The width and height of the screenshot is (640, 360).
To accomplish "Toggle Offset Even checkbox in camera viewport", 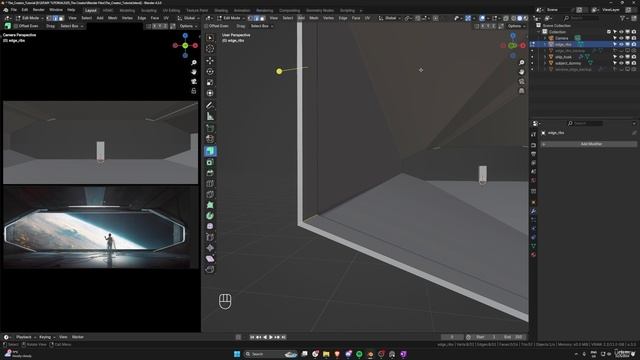I will [16, 26].
